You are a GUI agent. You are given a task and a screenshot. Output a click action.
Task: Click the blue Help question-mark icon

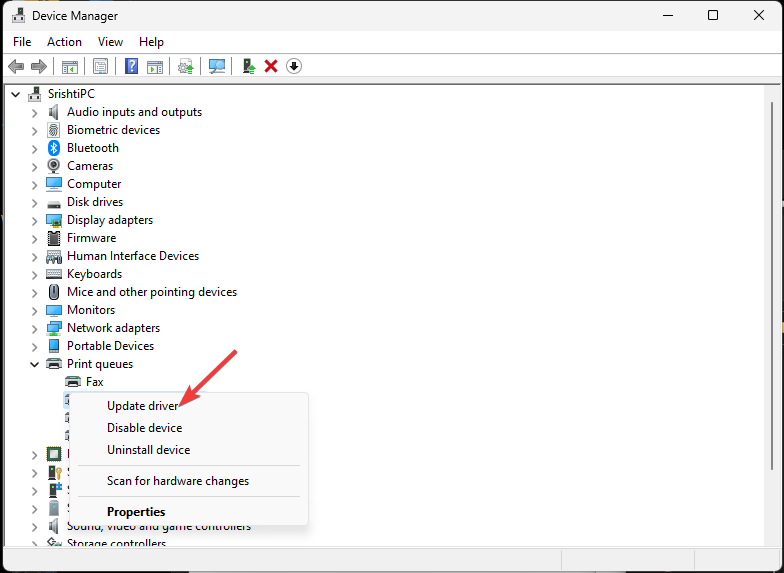point(132,66)
